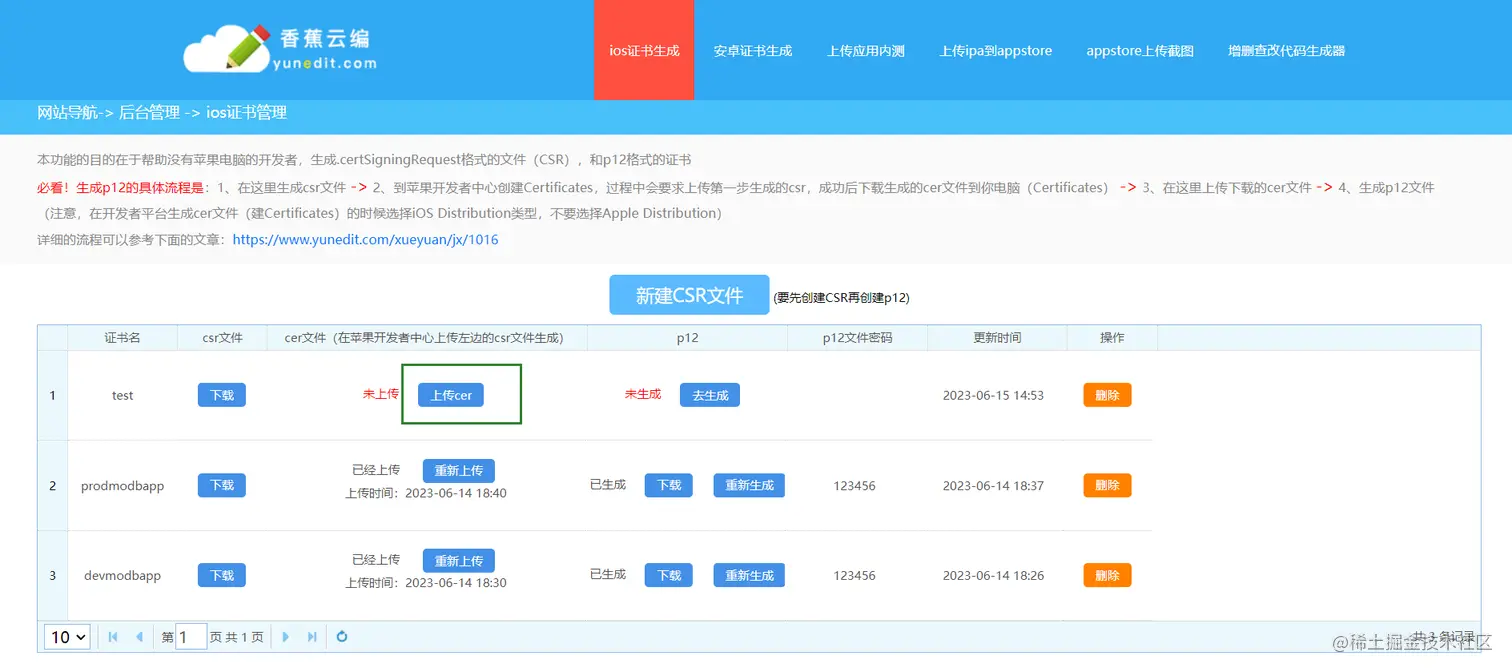
Task: Click password 123456 in prodmodbapp row
Action: pos(854,485)
